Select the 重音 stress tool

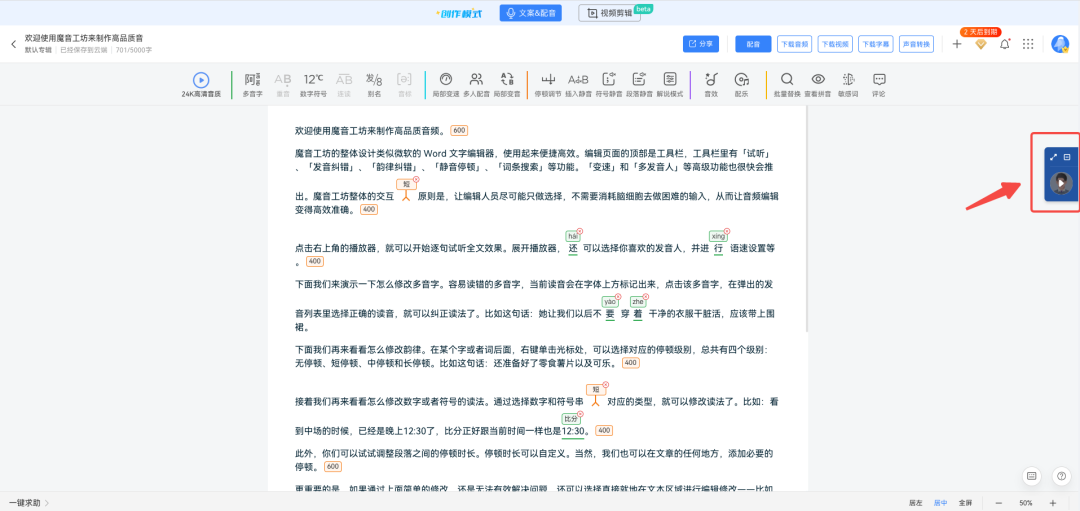(x=283, y=85)
